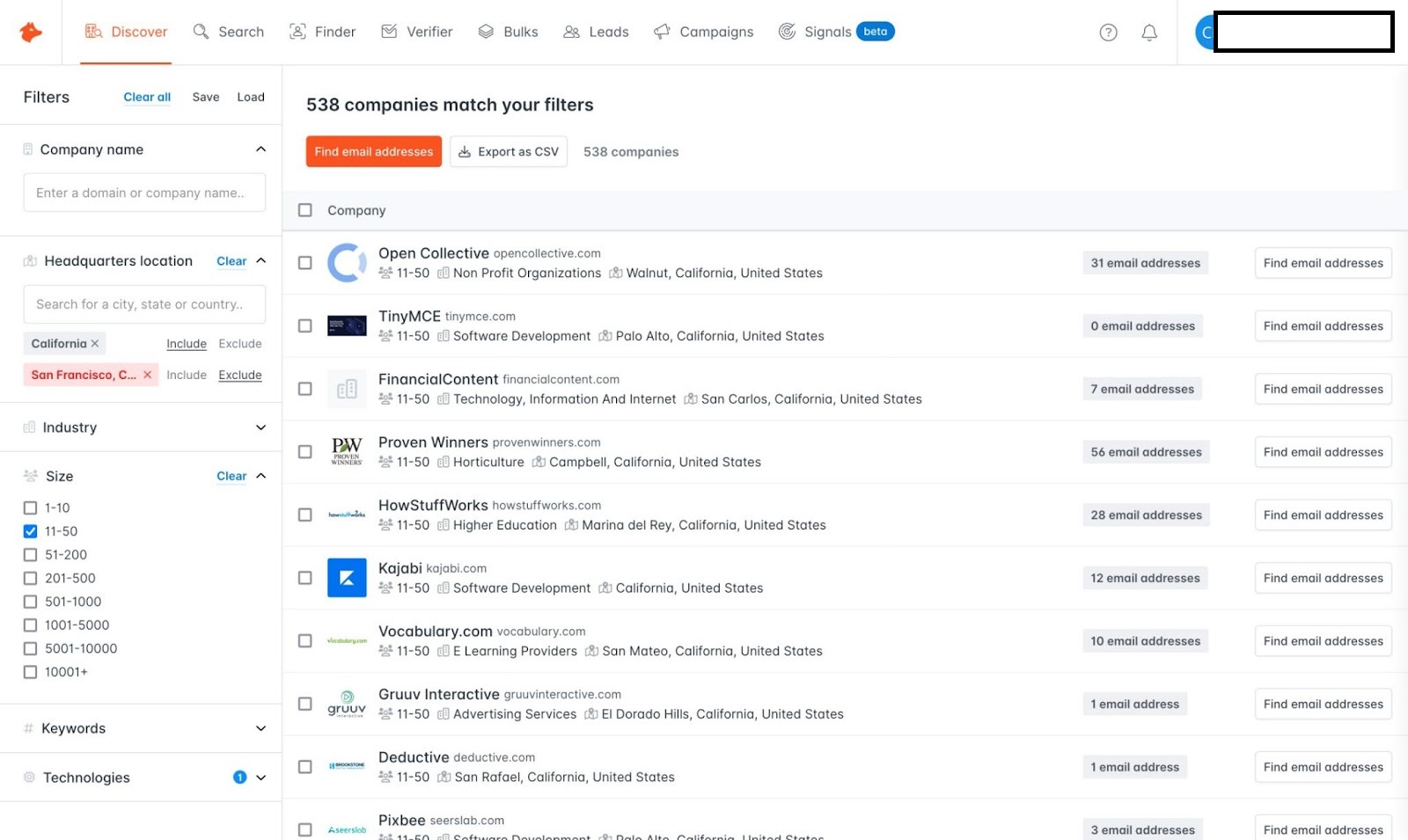Click the TinyMCE logo

tap(347, 325)
